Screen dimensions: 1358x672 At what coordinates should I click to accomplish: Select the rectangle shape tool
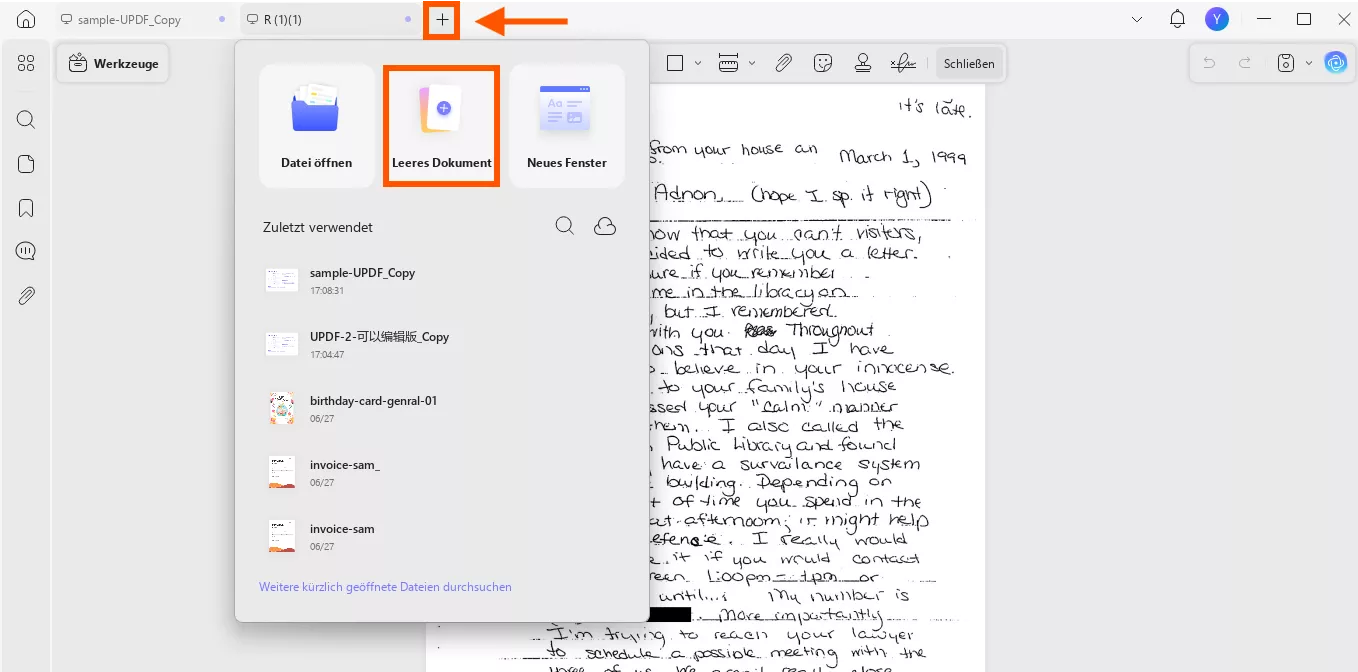(x=675, y=63)
